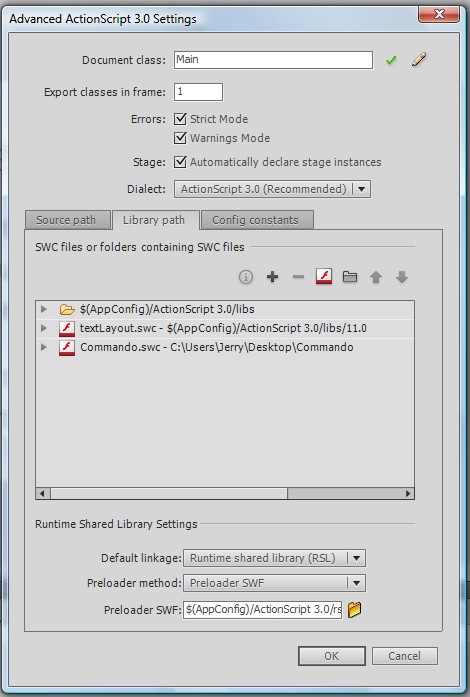Browse to SWC file via red Flash icon
470x697 pixels.
324,276
